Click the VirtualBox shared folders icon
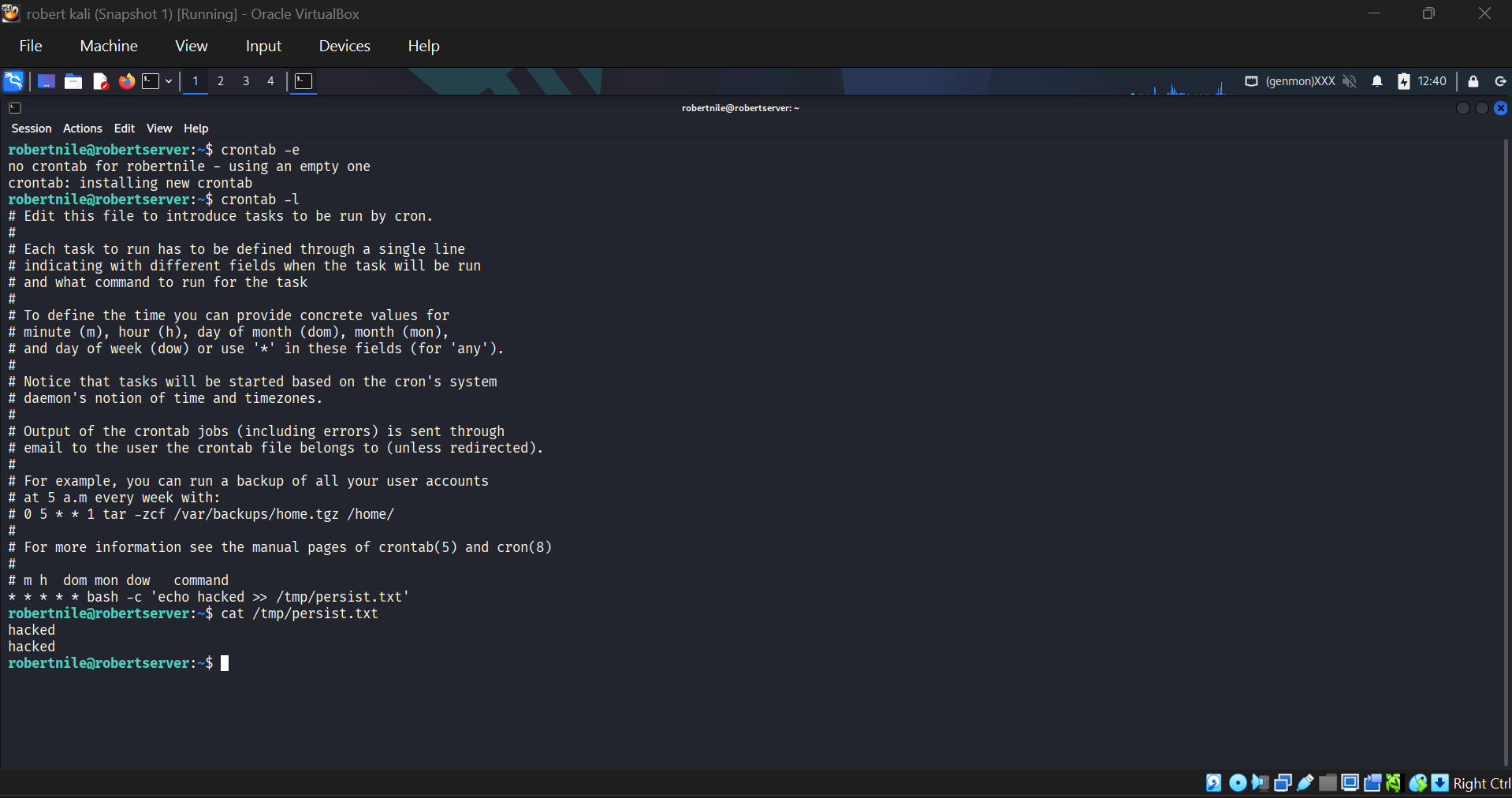Screen dimensions: 1512x798 pyautogui.click(x=1328, y=782)
